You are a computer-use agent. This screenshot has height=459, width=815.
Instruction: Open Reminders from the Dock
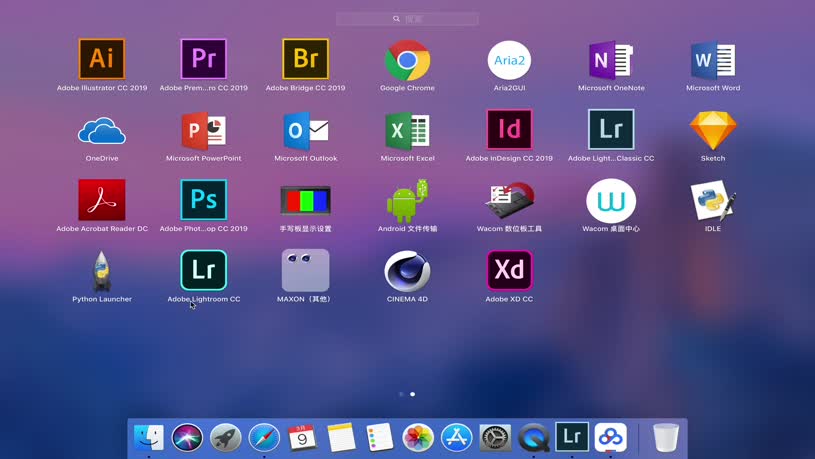[379, 438]
